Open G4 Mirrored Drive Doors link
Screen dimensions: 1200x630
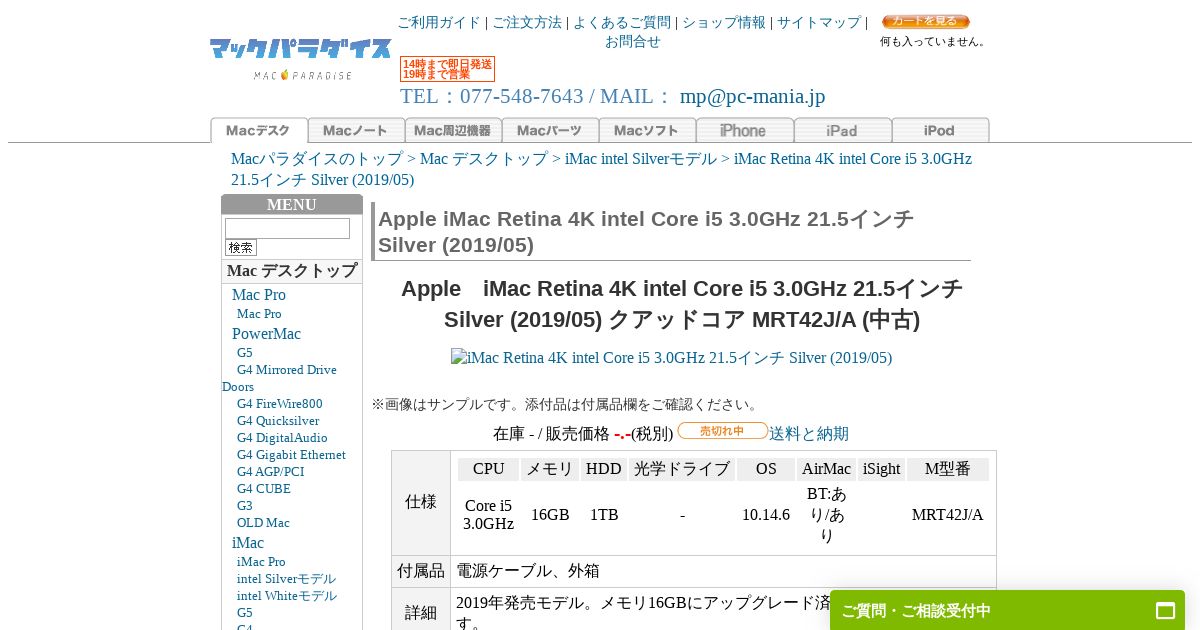280,378
